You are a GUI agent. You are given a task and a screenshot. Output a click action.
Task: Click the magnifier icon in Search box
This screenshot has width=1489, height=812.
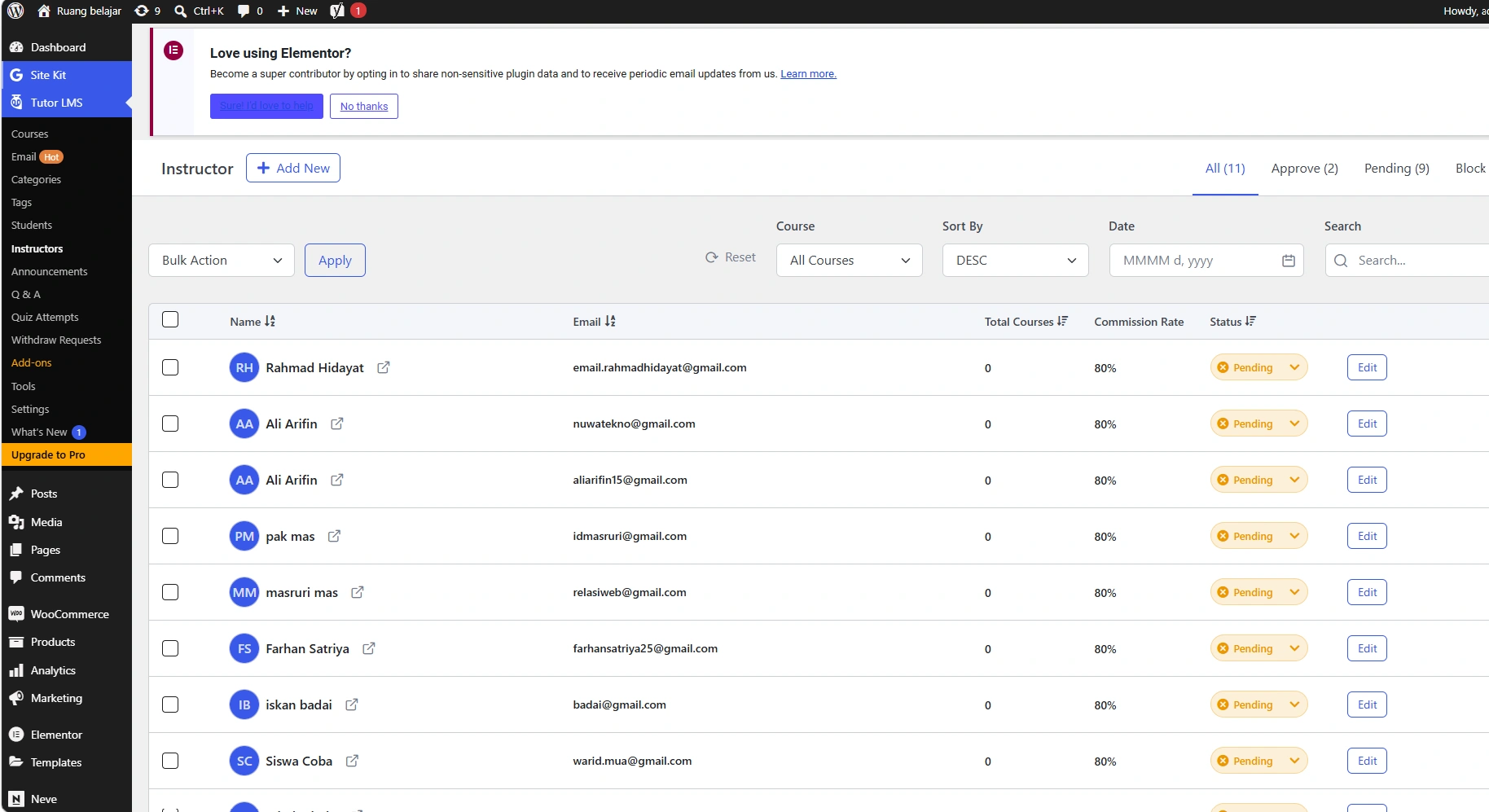click(1341, 261)
